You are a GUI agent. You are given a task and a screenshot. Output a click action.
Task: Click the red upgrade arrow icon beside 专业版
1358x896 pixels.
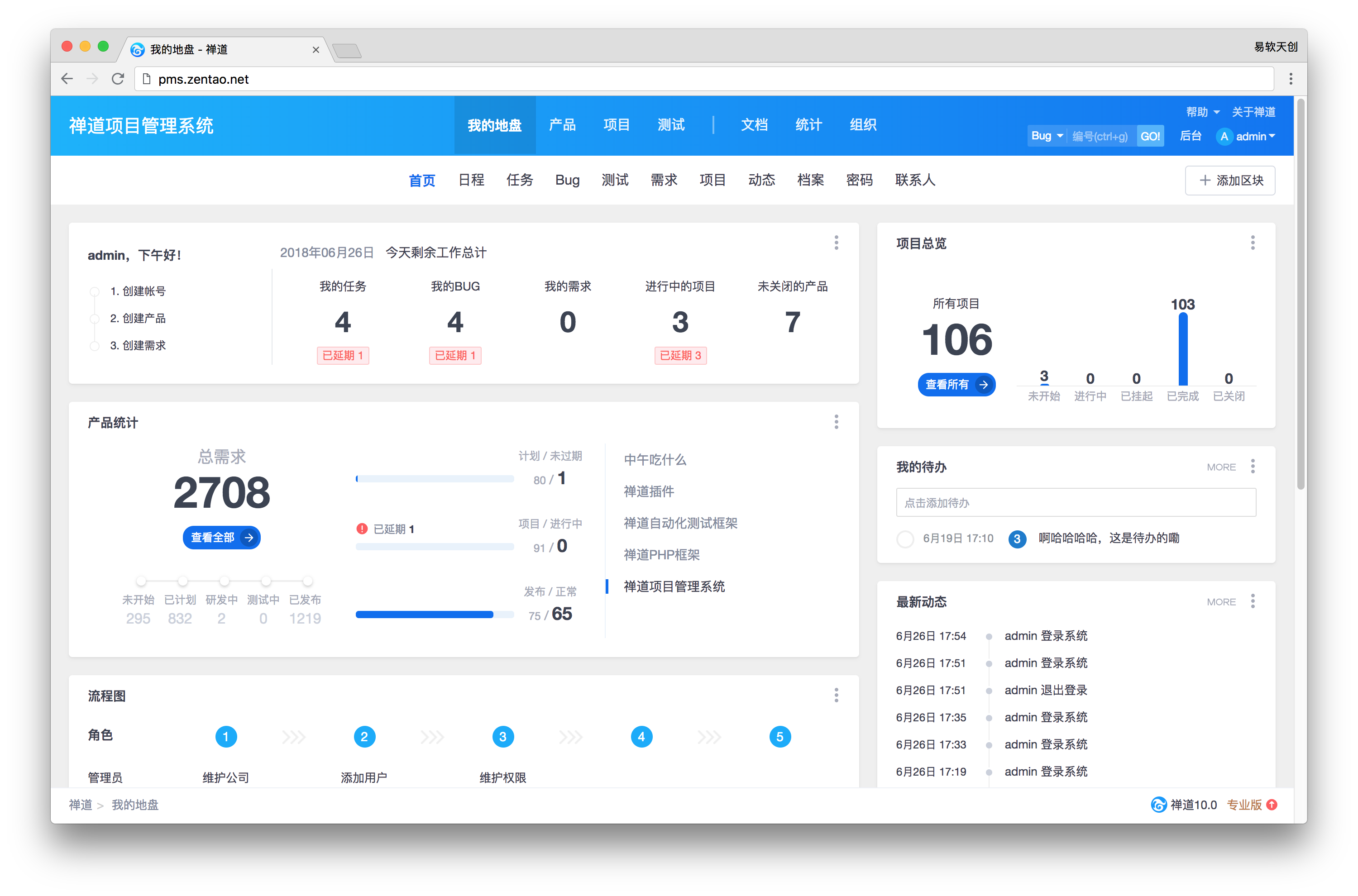point(1272,805)
